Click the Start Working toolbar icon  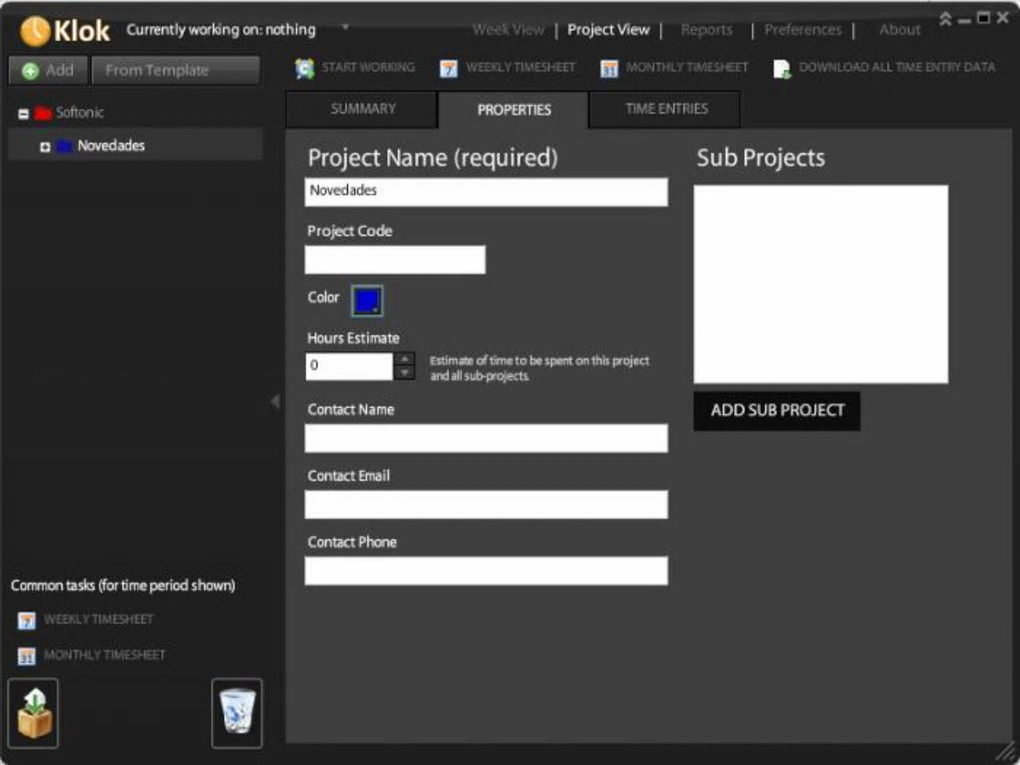(304, 68)
